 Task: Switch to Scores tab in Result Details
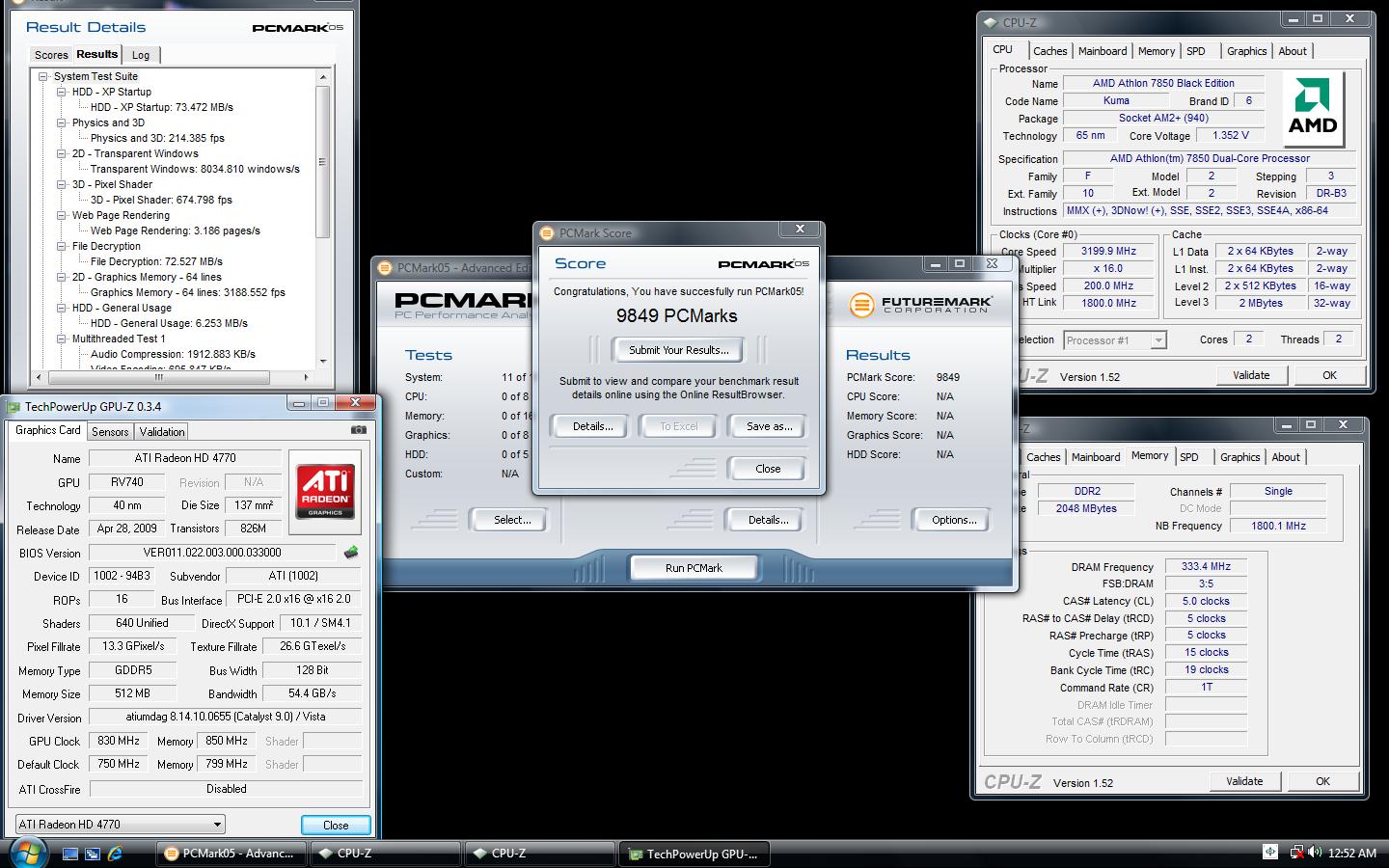[51, 55]
